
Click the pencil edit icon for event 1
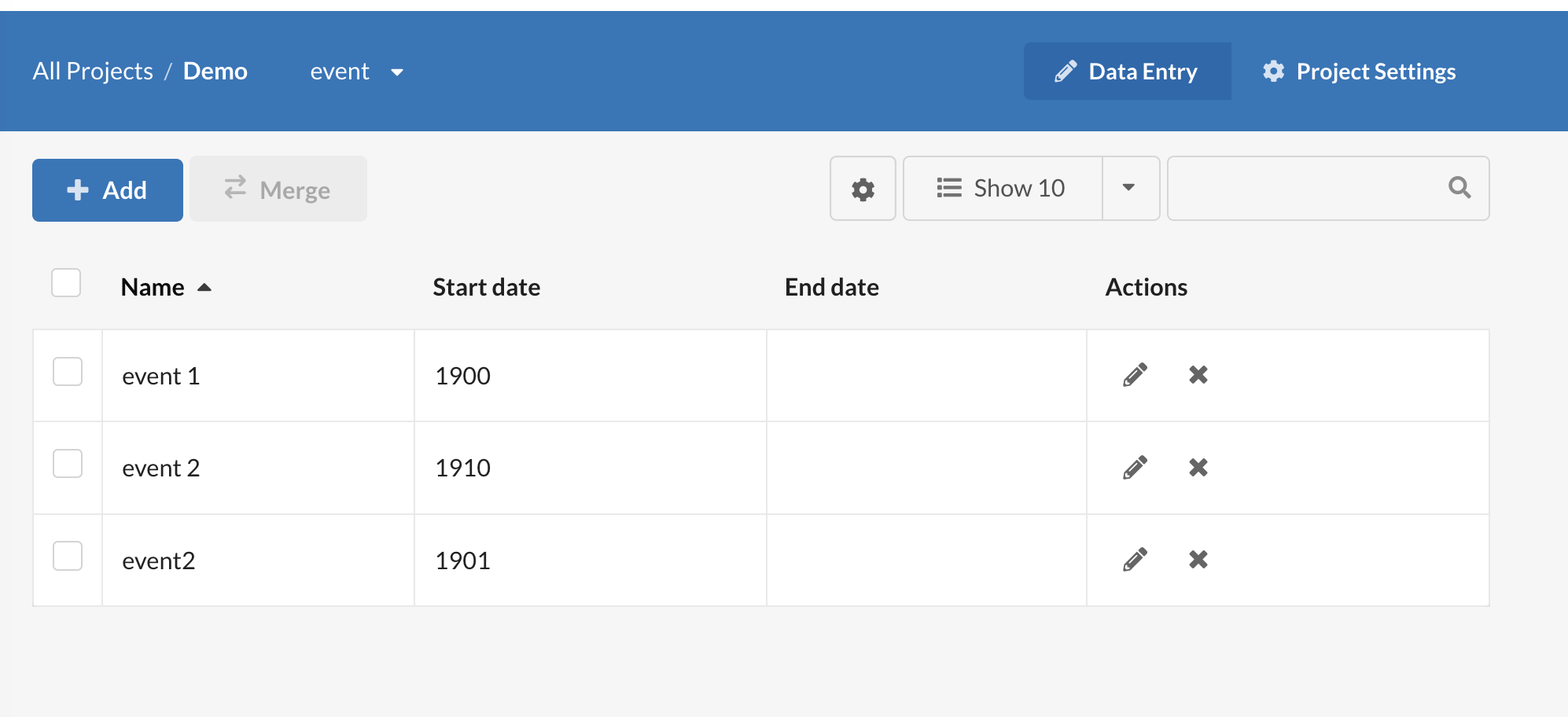pos(1135,375)
